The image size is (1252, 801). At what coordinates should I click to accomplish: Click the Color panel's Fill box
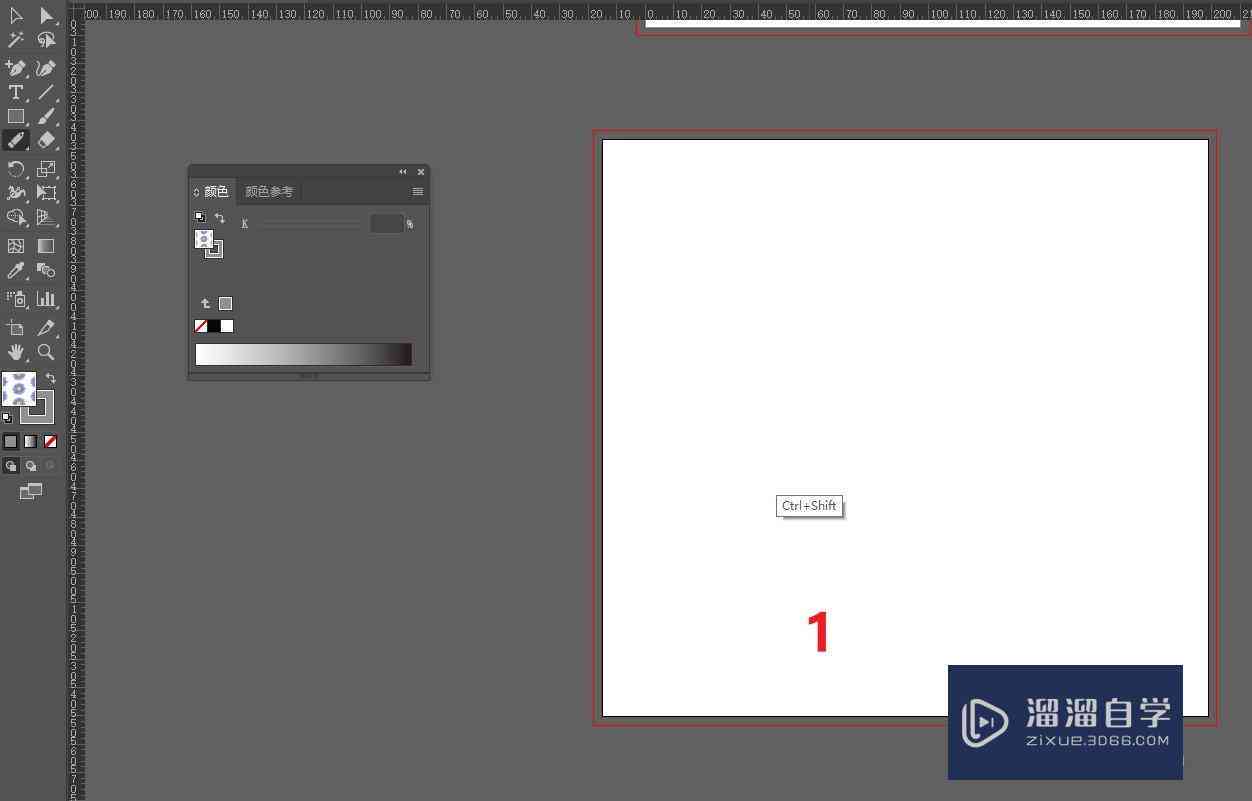(x=204, y=239)
